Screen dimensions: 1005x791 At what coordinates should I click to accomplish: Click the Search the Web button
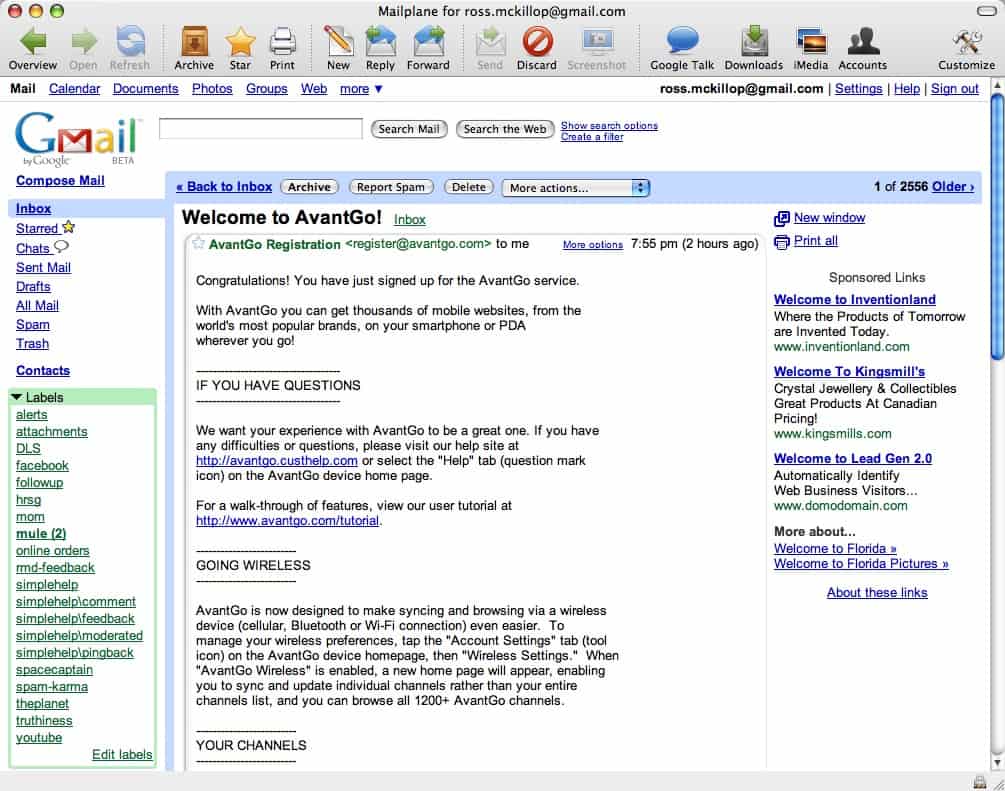pyautogui.click(x=505, y=129)
